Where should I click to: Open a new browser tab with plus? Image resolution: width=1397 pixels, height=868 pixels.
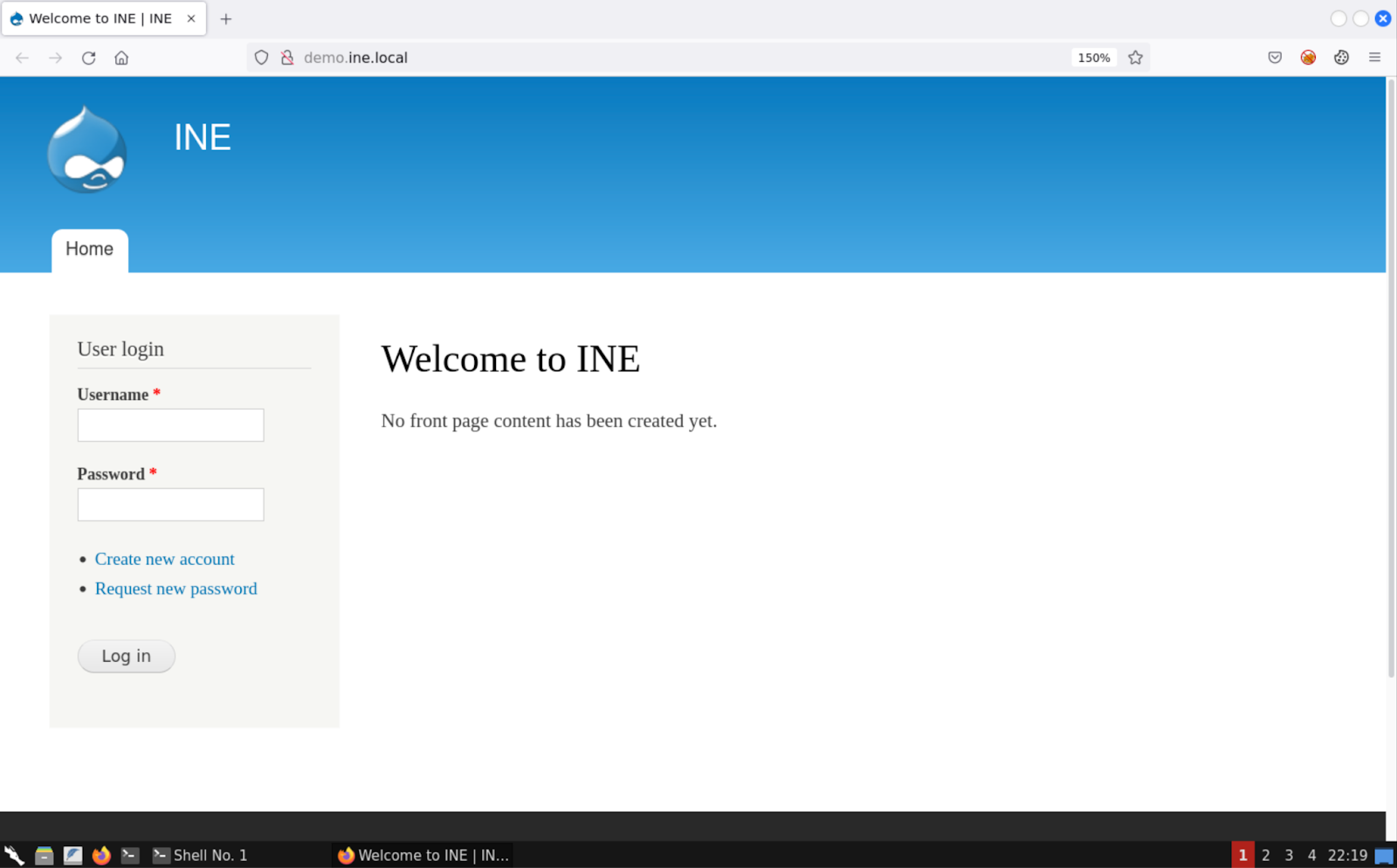(226, 18)
